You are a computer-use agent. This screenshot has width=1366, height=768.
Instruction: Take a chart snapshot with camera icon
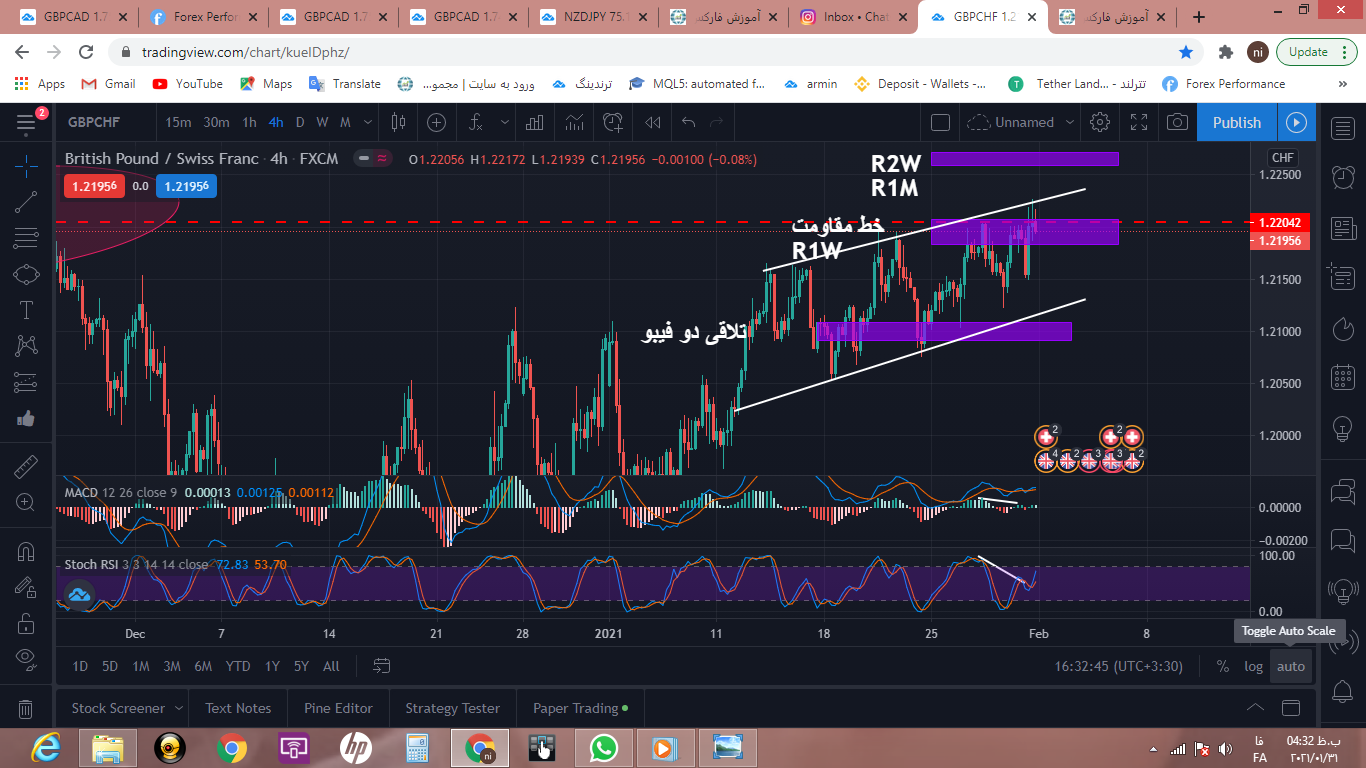[1178, 122]
